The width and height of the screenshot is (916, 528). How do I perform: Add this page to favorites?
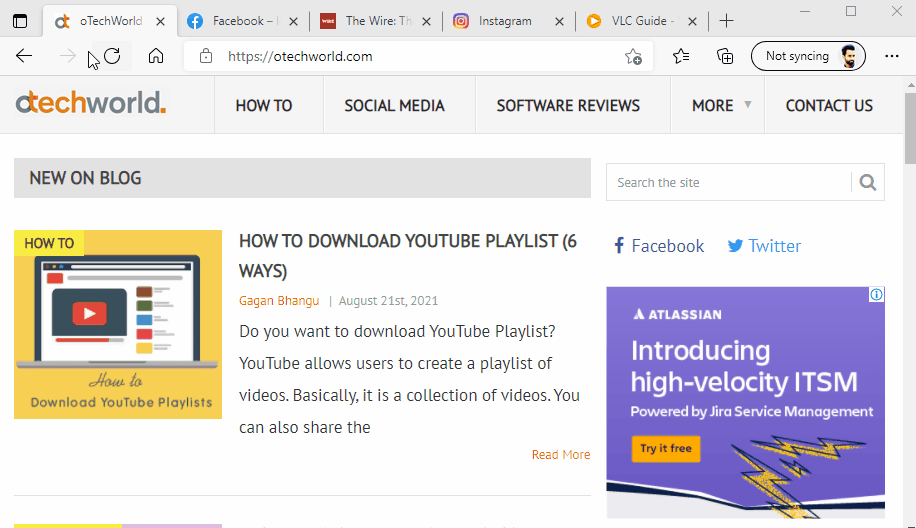pyautogui.click(x=633, y=57)
